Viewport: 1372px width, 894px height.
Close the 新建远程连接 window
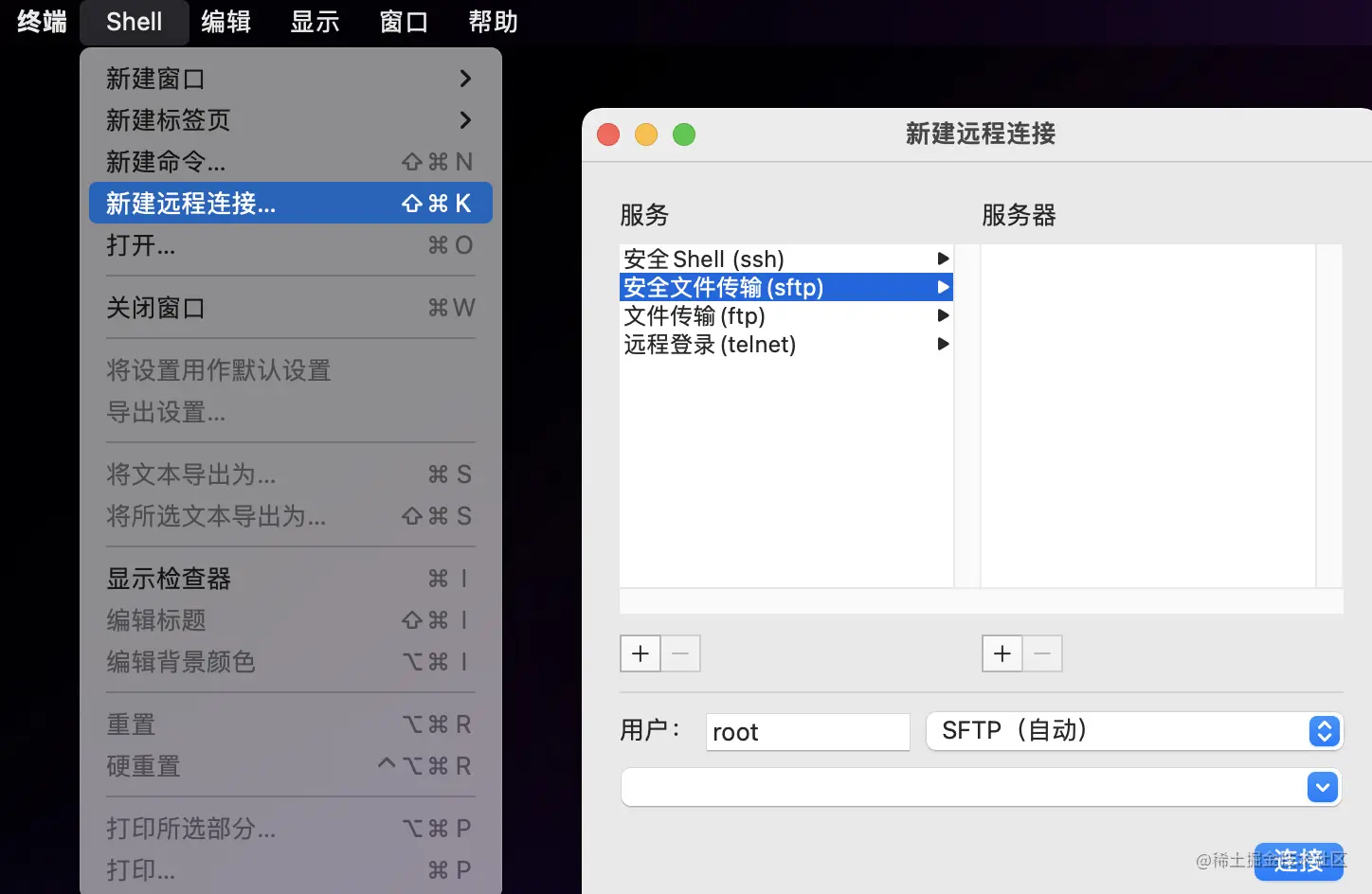pyautogui.click(x=608, y=134)
